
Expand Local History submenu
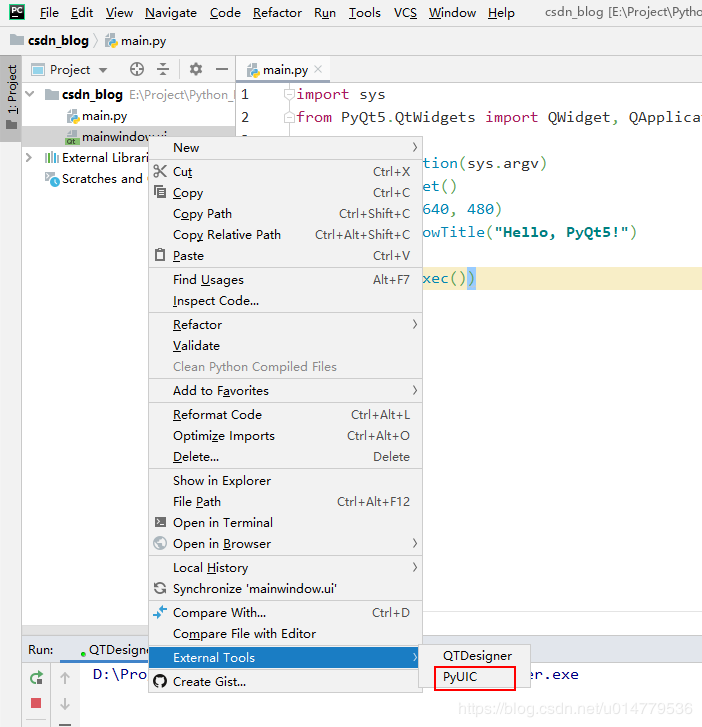(x=285, y=567)
